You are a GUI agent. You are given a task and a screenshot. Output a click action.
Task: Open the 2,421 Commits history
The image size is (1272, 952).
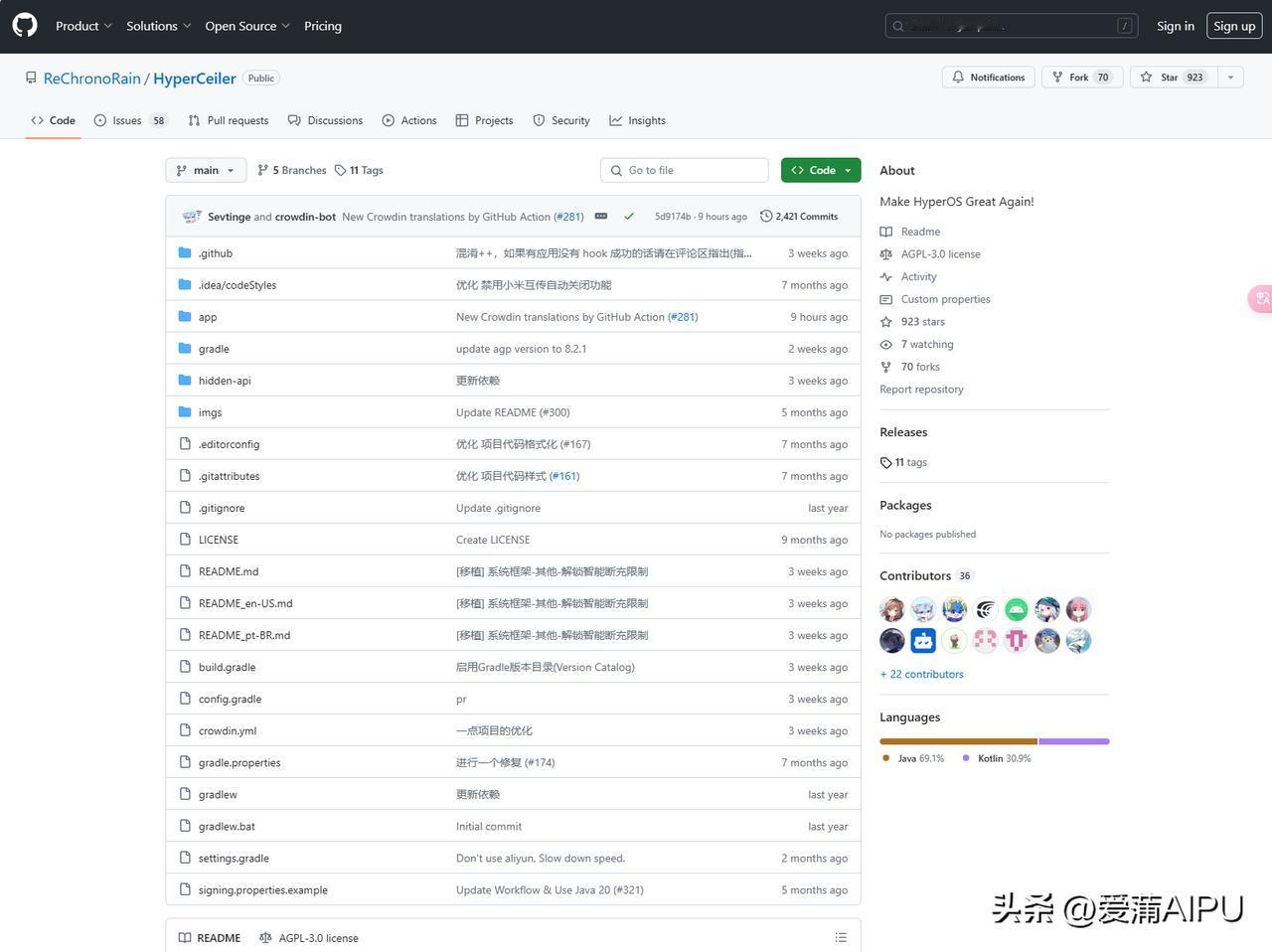coord(799,216)
